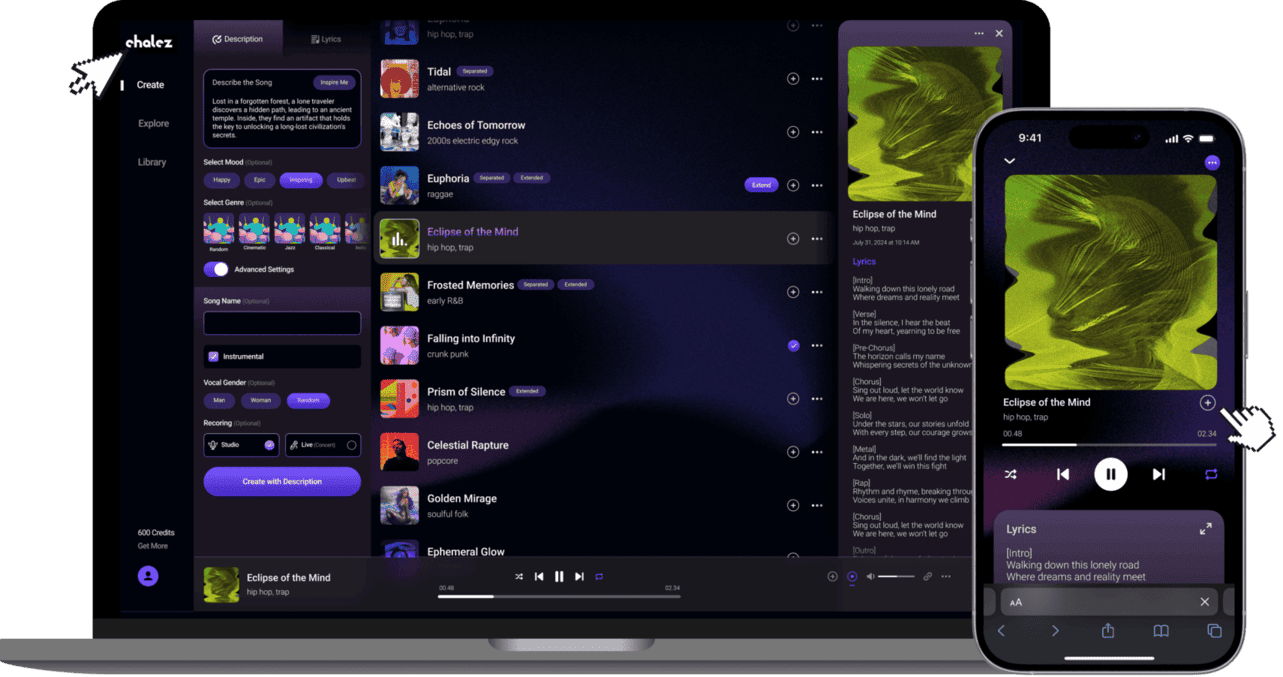This screenshot has height=677, width=1283.
Task: Mute using laptop player volume icon
Action: click(x=870, y=576)
